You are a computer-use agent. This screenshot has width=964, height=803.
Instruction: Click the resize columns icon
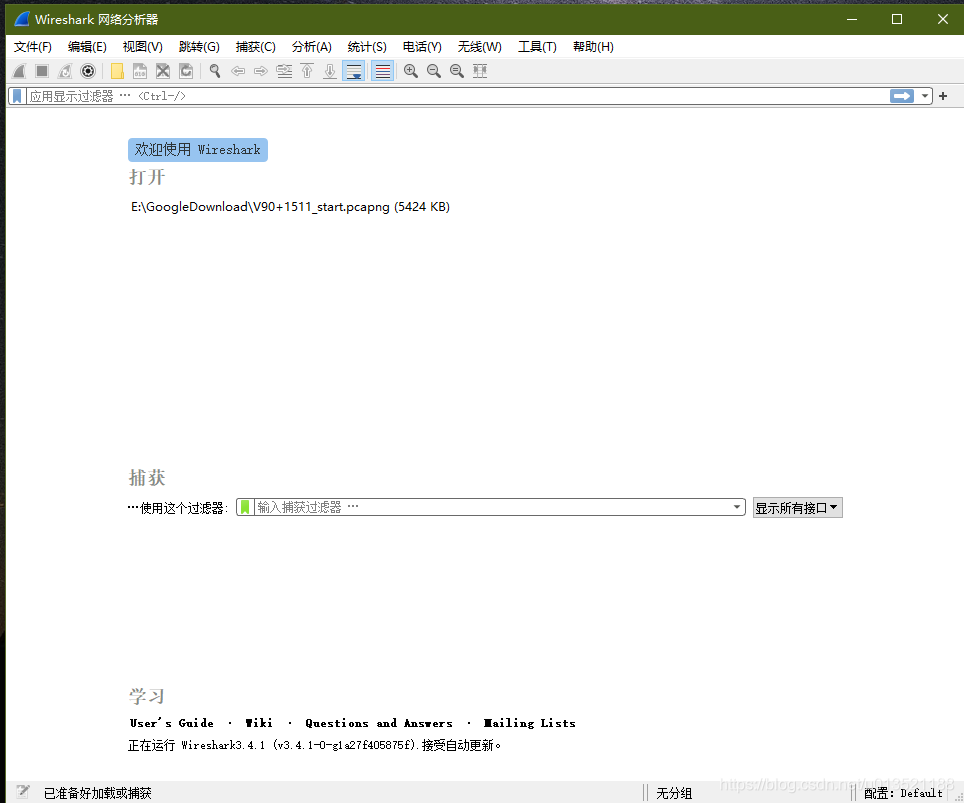tap(480, 71)
